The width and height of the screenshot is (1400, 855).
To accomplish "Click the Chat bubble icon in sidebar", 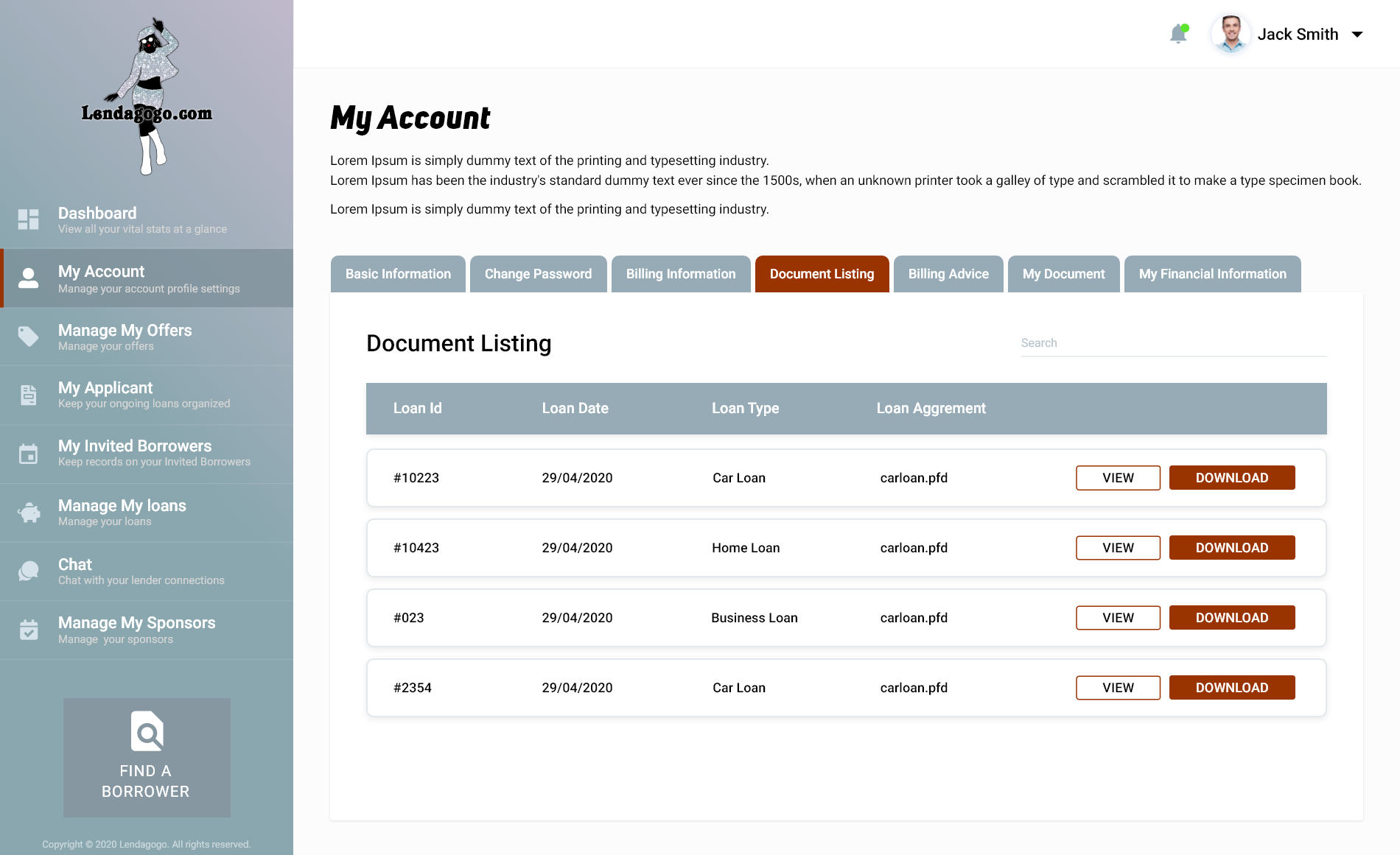I will 29,571.
